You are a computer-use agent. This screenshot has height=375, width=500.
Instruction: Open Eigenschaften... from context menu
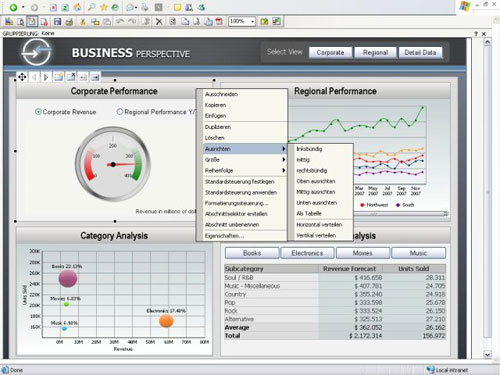pyautogui.click(x=245, y=236)
